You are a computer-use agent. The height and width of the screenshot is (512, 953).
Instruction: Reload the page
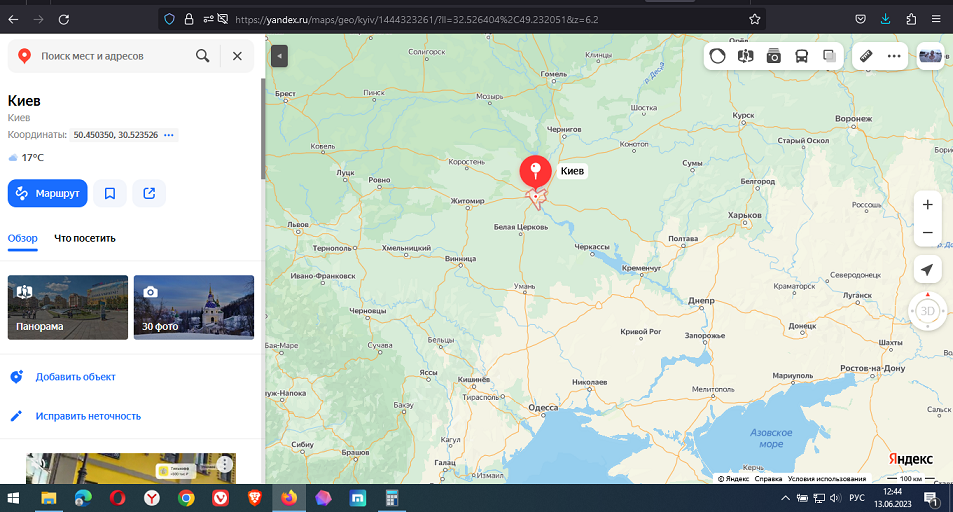tap(64, 19)
